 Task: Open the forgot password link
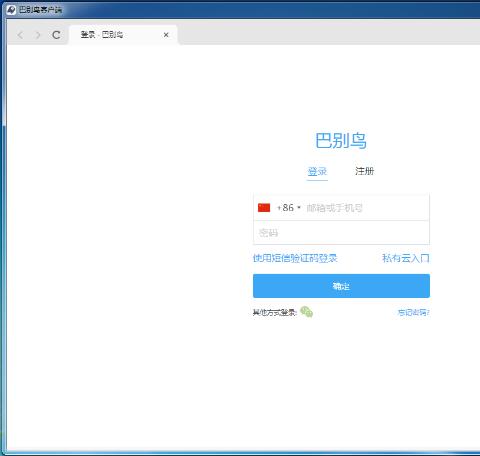tap(413, 312)
